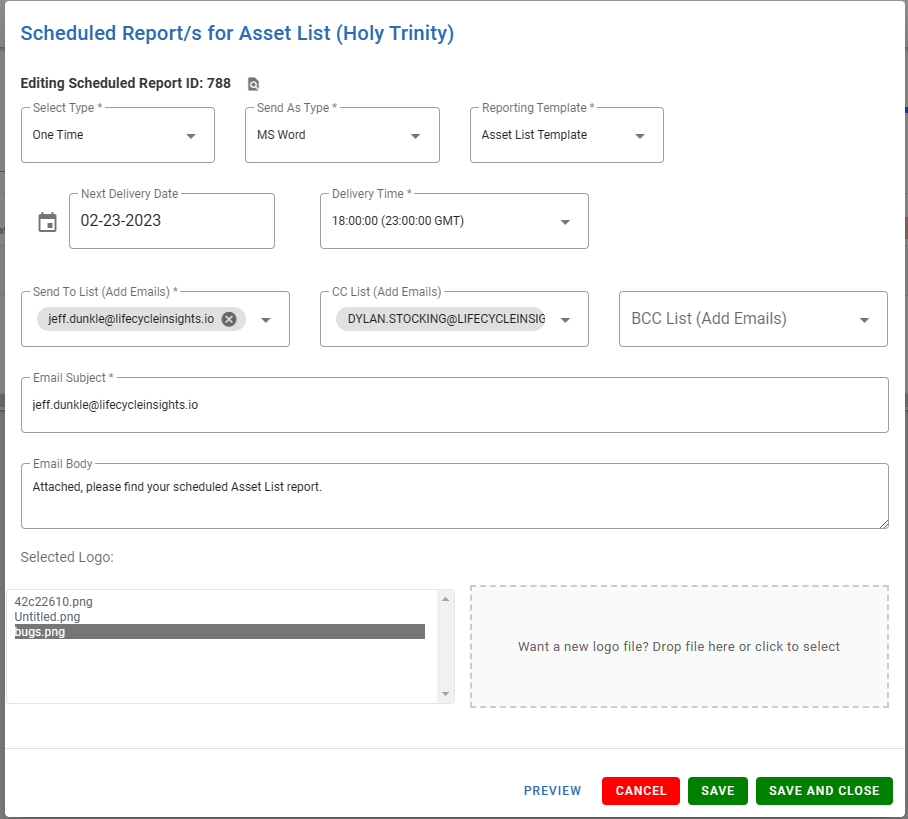Expand the CC List dropdown arrow

565,320
